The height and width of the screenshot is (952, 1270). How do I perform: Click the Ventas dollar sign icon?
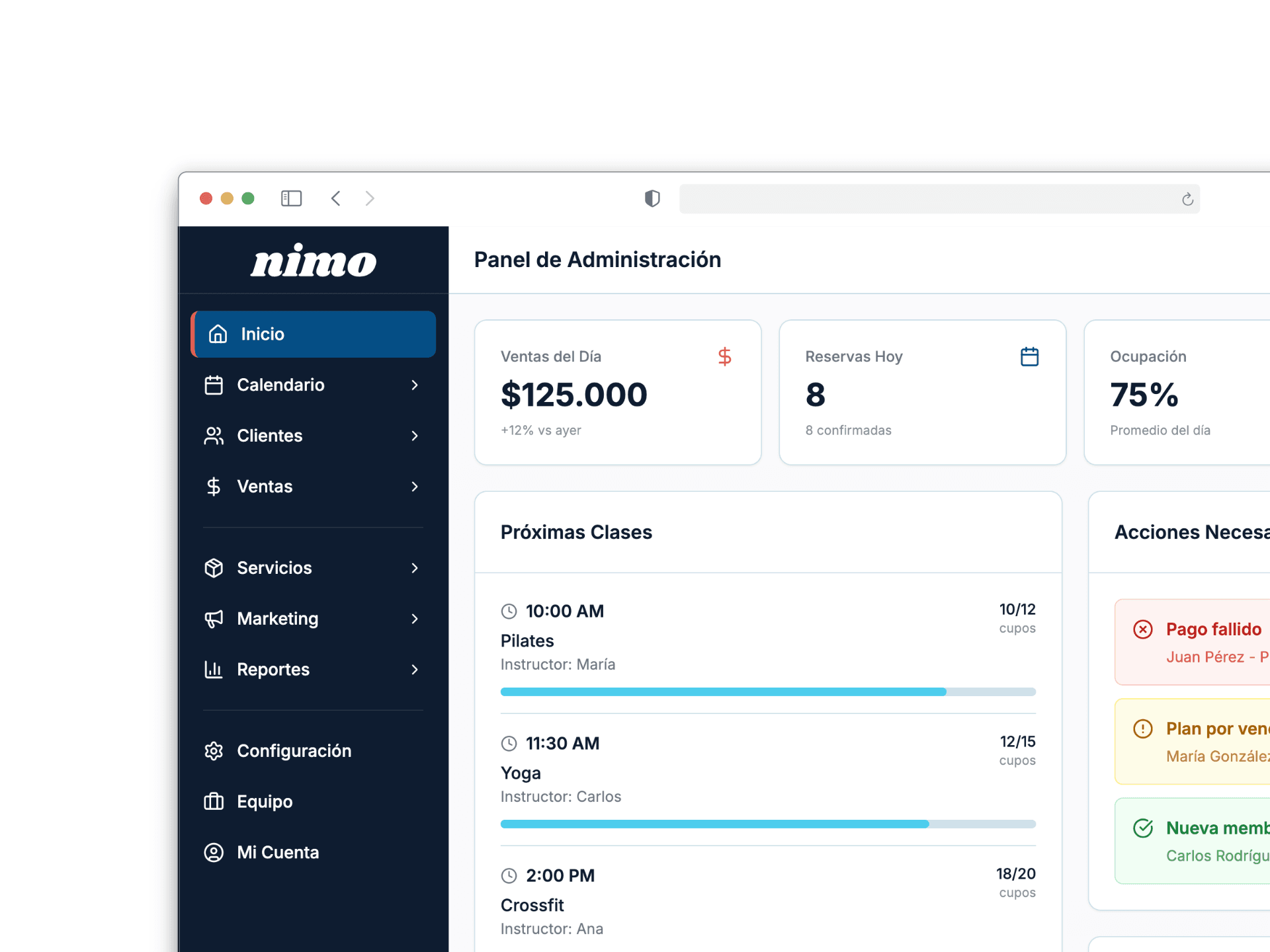[x=214, y=486]
